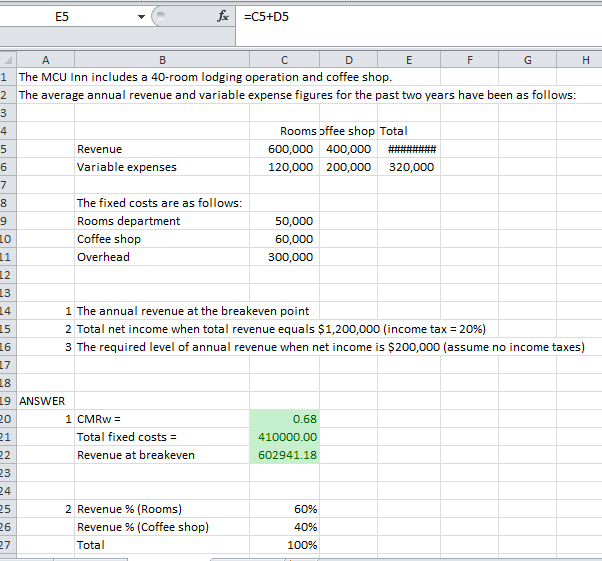Viewport: 602px width, 561px height.
Task: Click cell 'The MCU Inn includes a 40-room lodging'
Action: [205, 77]
